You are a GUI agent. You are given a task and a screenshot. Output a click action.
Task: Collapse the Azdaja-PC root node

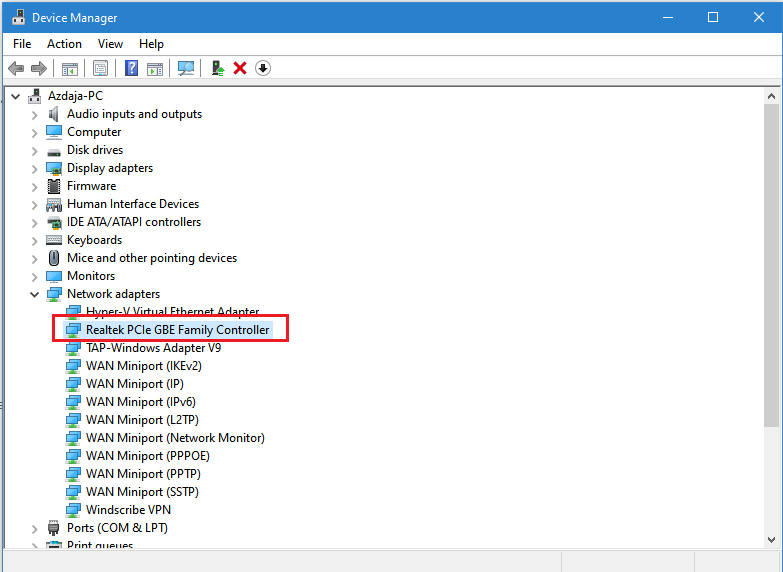click(x=15, y=96)
